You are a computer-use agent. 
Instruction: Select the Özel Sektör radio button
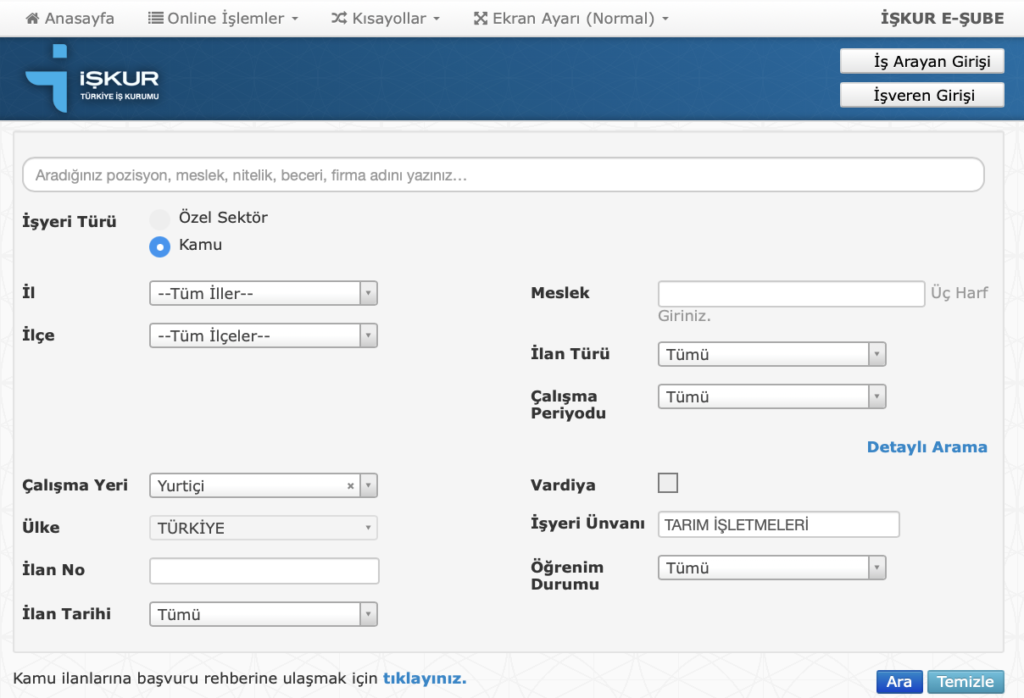click(x=159, y=218)
